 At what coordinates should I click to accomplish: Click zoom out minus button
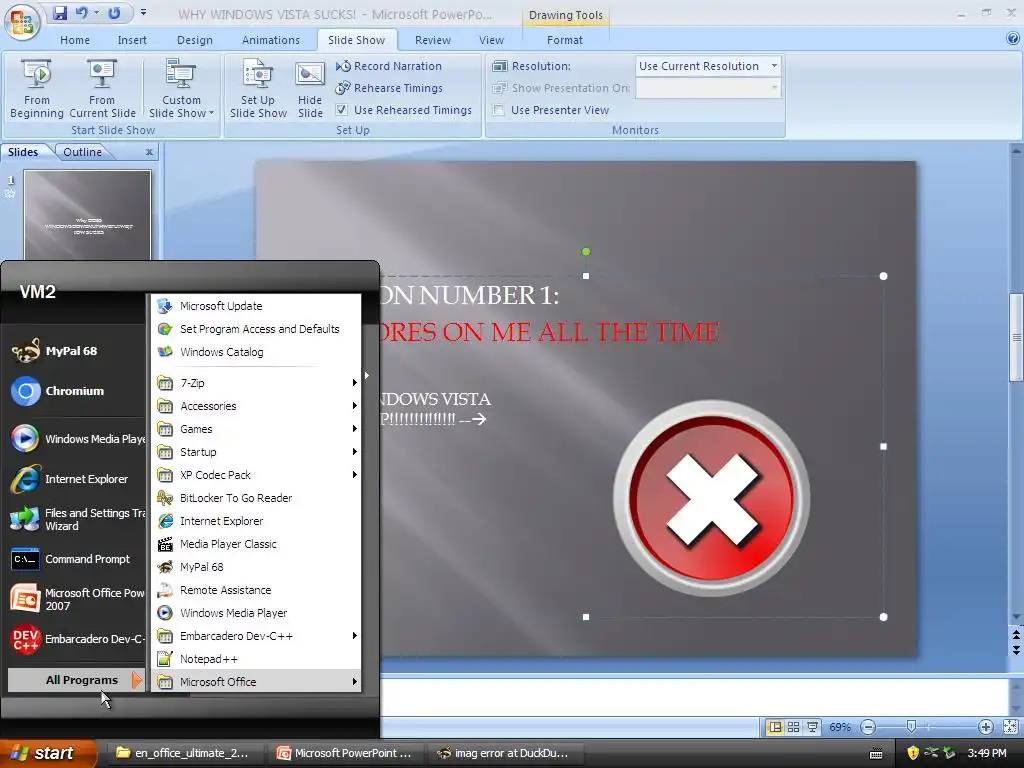(868, 727)
